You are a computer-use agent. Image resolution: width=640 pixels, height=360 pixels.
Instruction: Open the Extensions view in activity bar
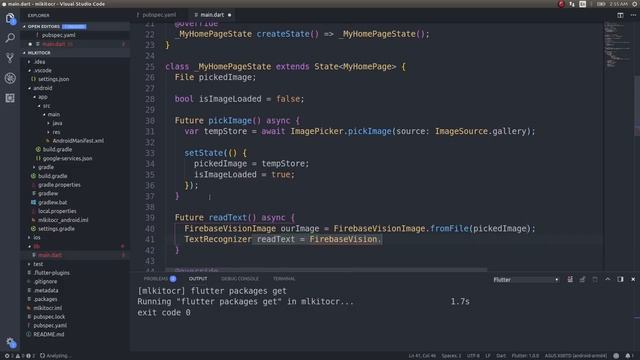point(10,98)
